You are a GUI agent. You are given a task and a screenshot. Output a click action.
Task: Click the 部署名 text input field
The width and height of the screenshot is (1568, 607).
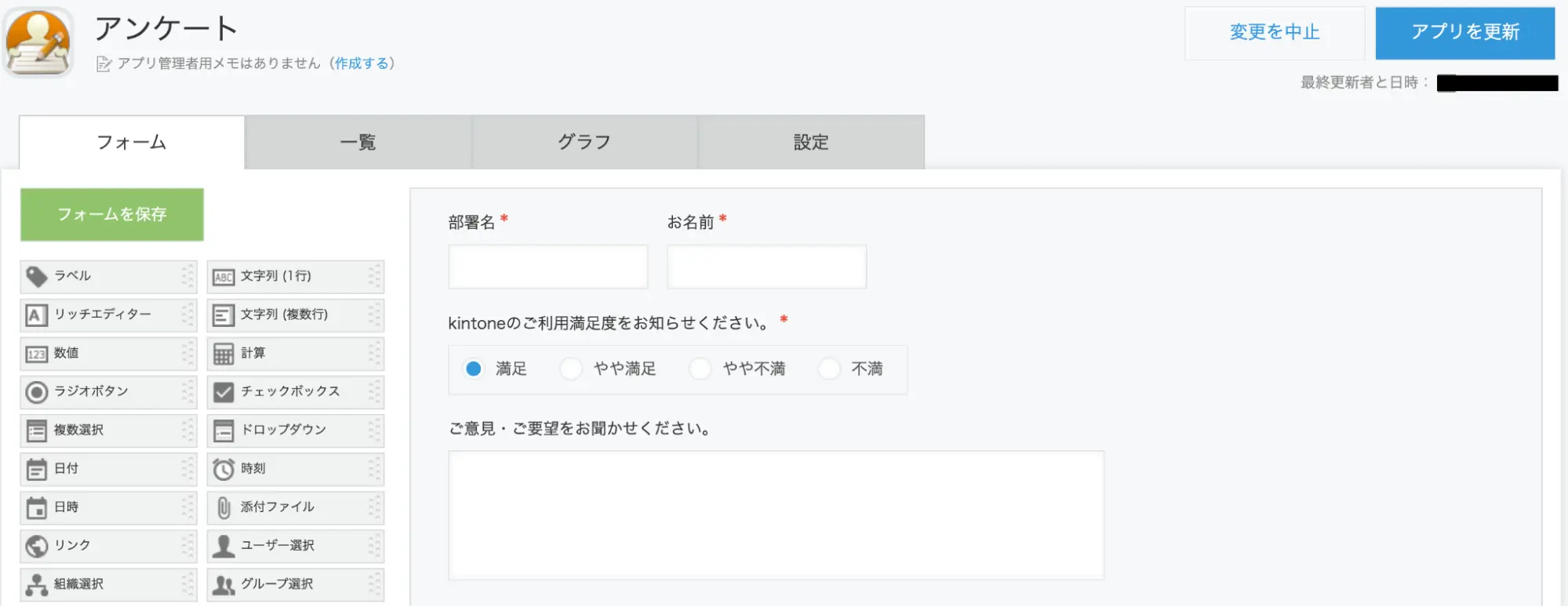548,267
